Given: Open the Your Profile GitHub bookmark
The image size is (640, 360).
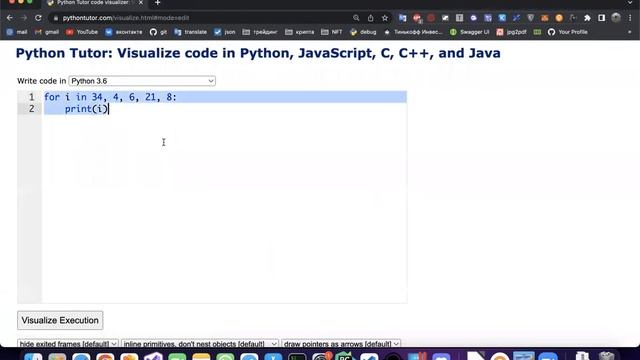Looking at the screenshot, I should coord(568,32).
